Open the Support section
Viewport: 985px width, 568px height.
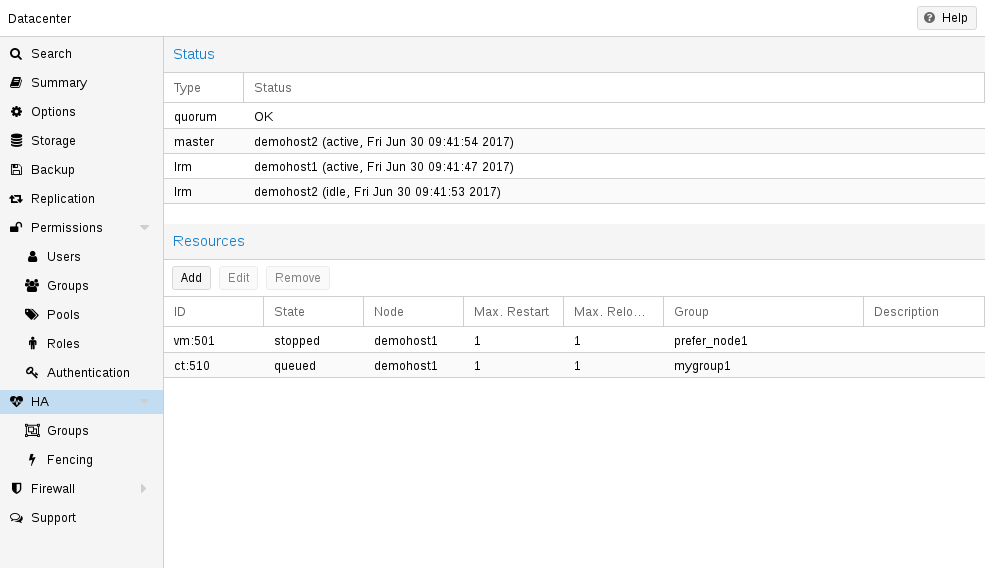53,518
